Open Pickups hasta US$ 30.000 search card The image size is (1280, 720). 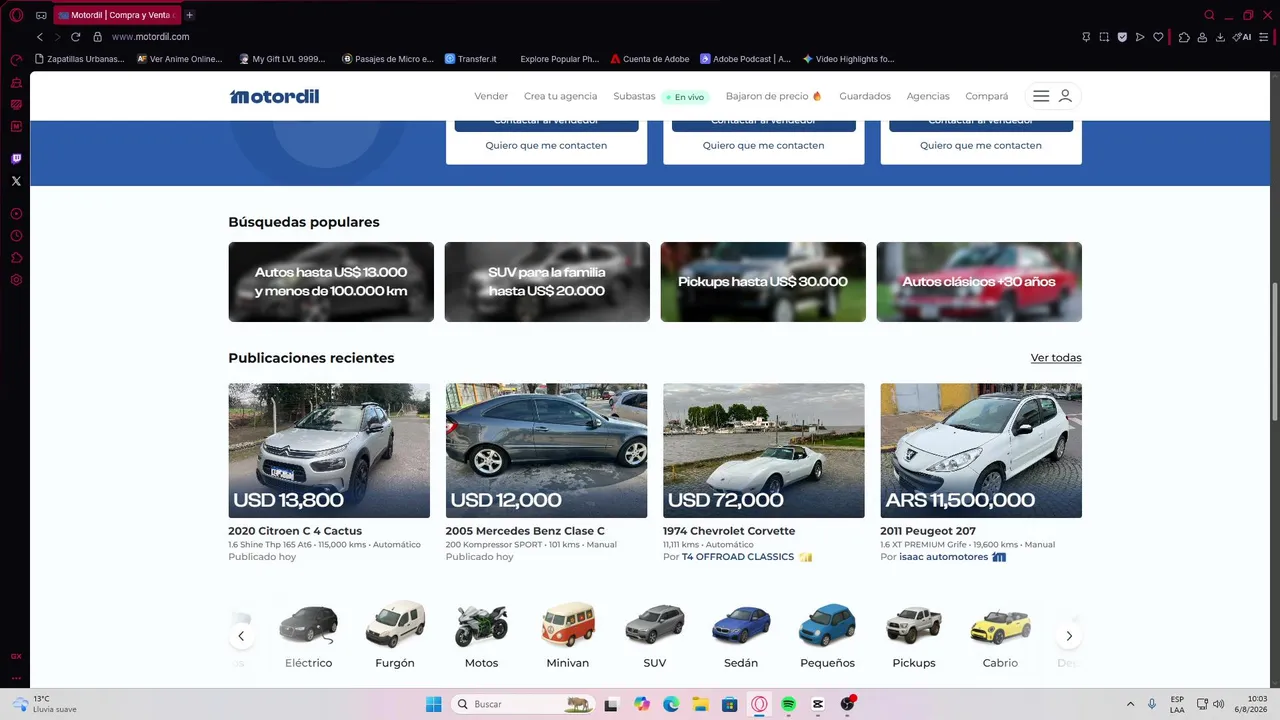[x=763, y=282]
